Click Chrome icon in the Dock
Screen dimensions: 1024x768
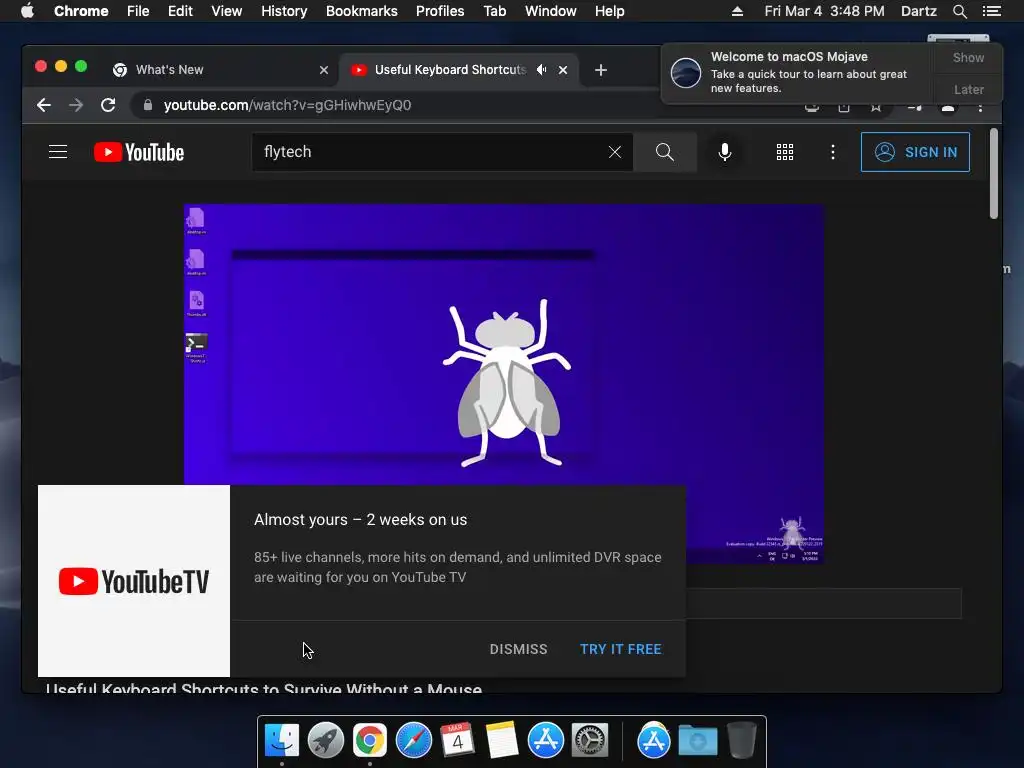370,740
